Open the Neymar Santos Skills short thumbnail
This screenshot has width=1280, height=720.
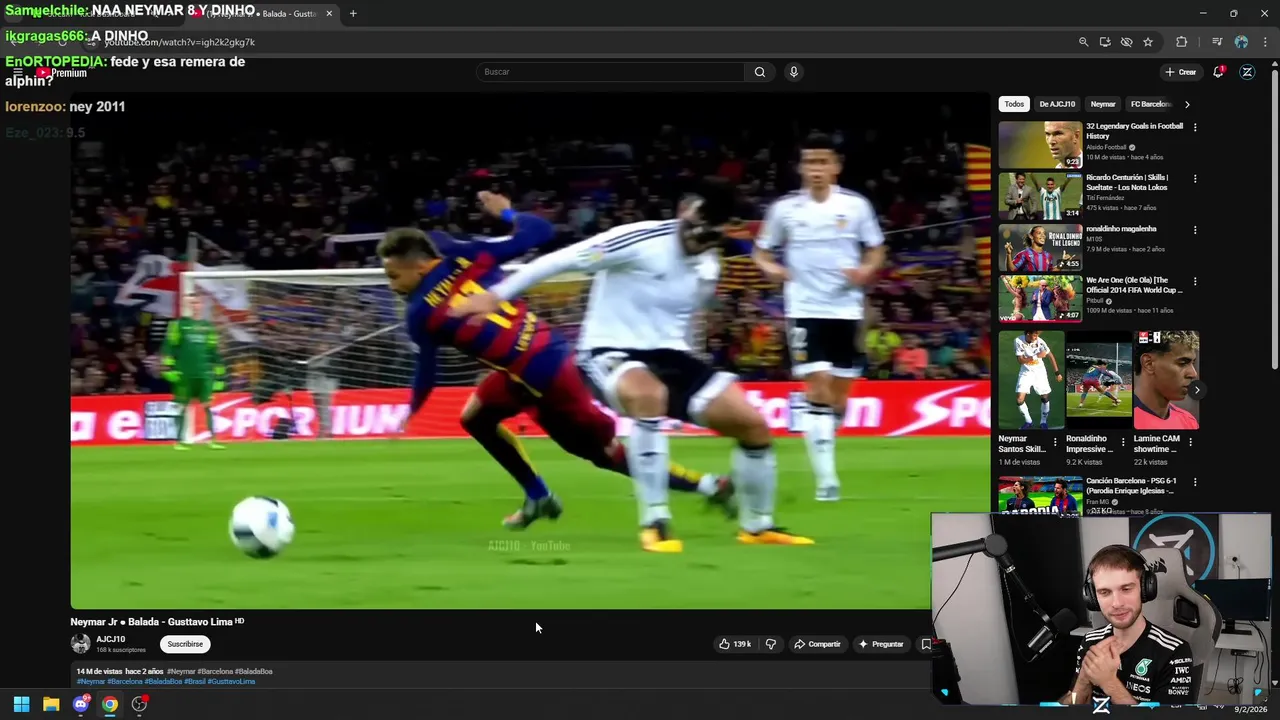coord(1030,380)
